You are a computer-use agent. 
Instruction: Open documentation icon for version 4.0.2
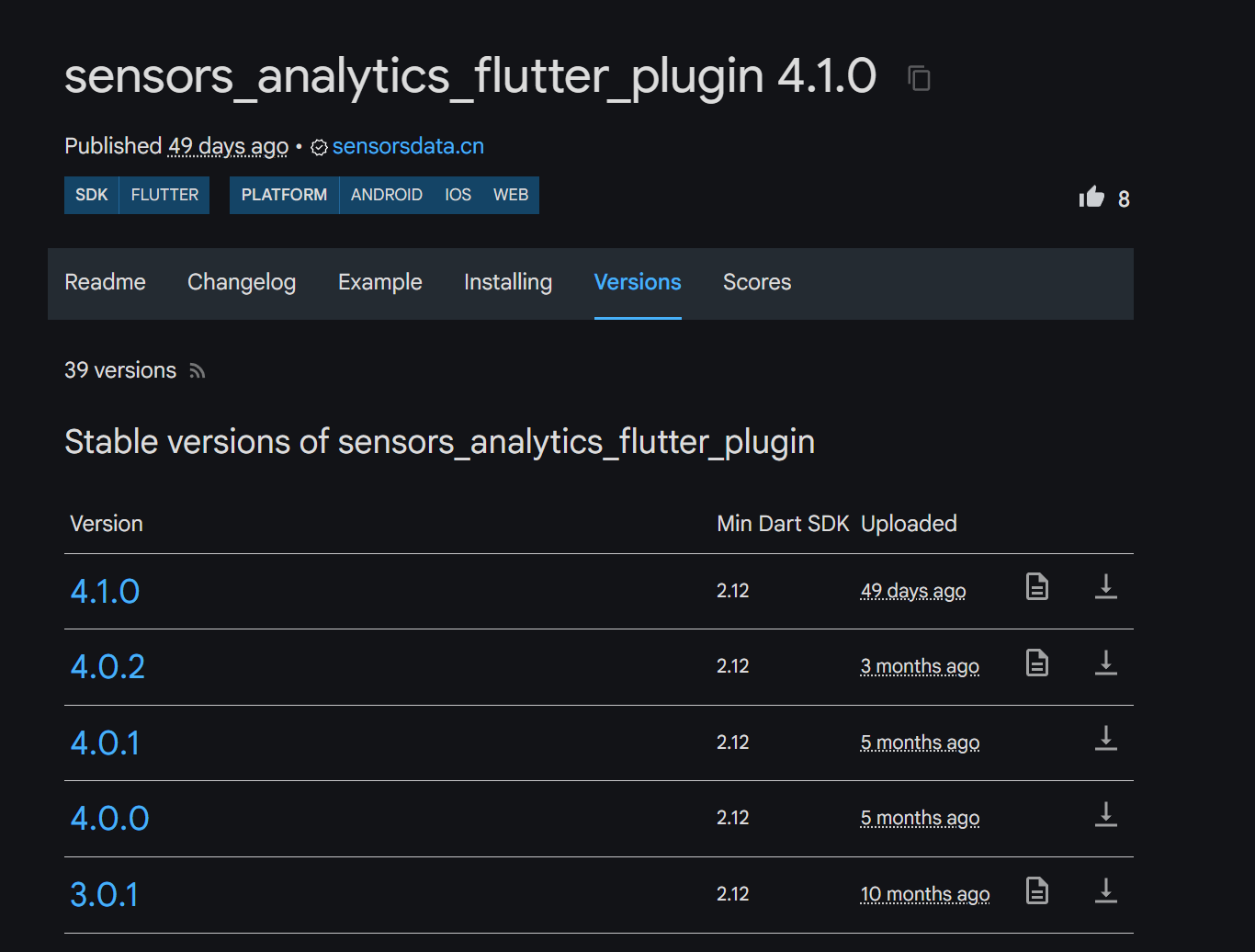(x=1036, y=663)
